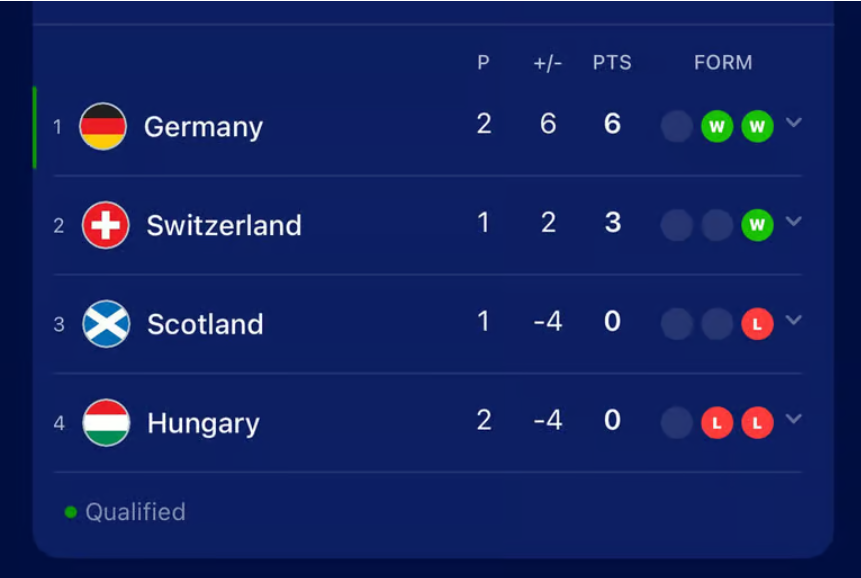Viewport: 861px width, 578px height.
Task: Click the Scotland flag icon
Action: click(106, 324)
